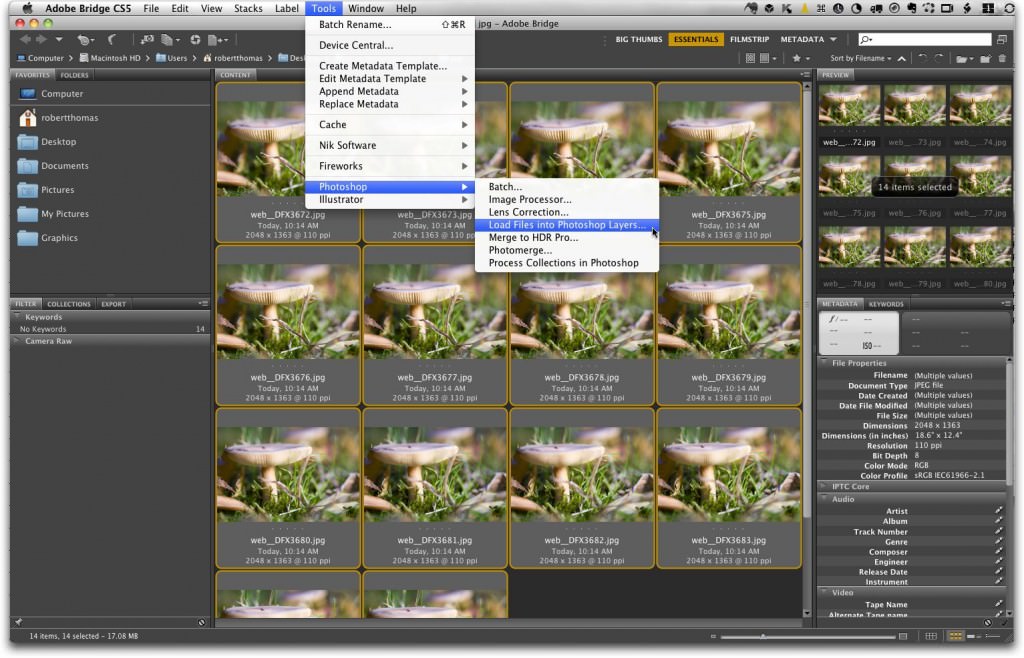This screenshot has width=1024, height=658.
Task: Open recent folder icon menu
Action: [964, 59]
